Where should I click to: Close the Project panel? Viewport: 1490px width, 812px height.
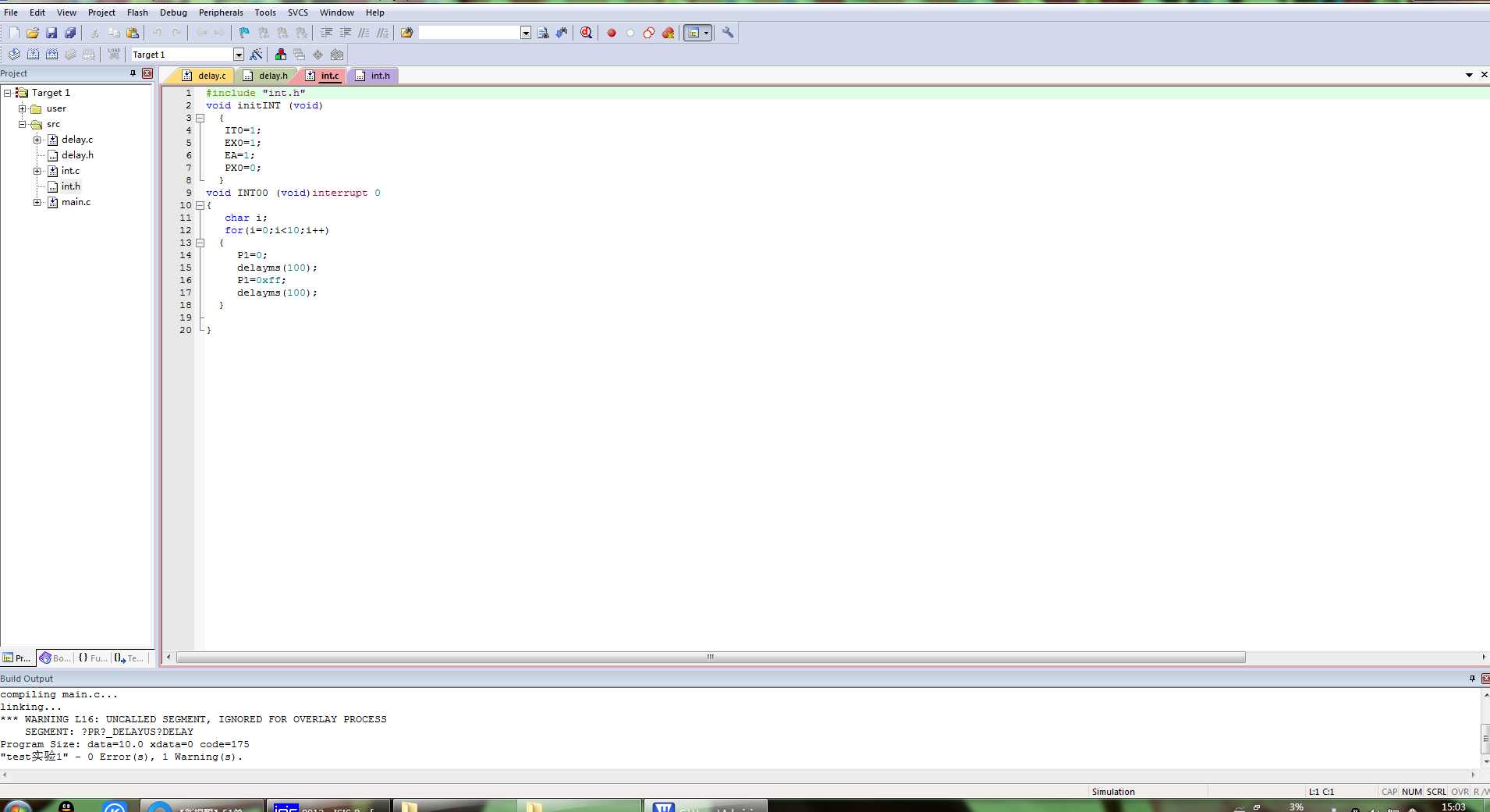pos(147,73)
